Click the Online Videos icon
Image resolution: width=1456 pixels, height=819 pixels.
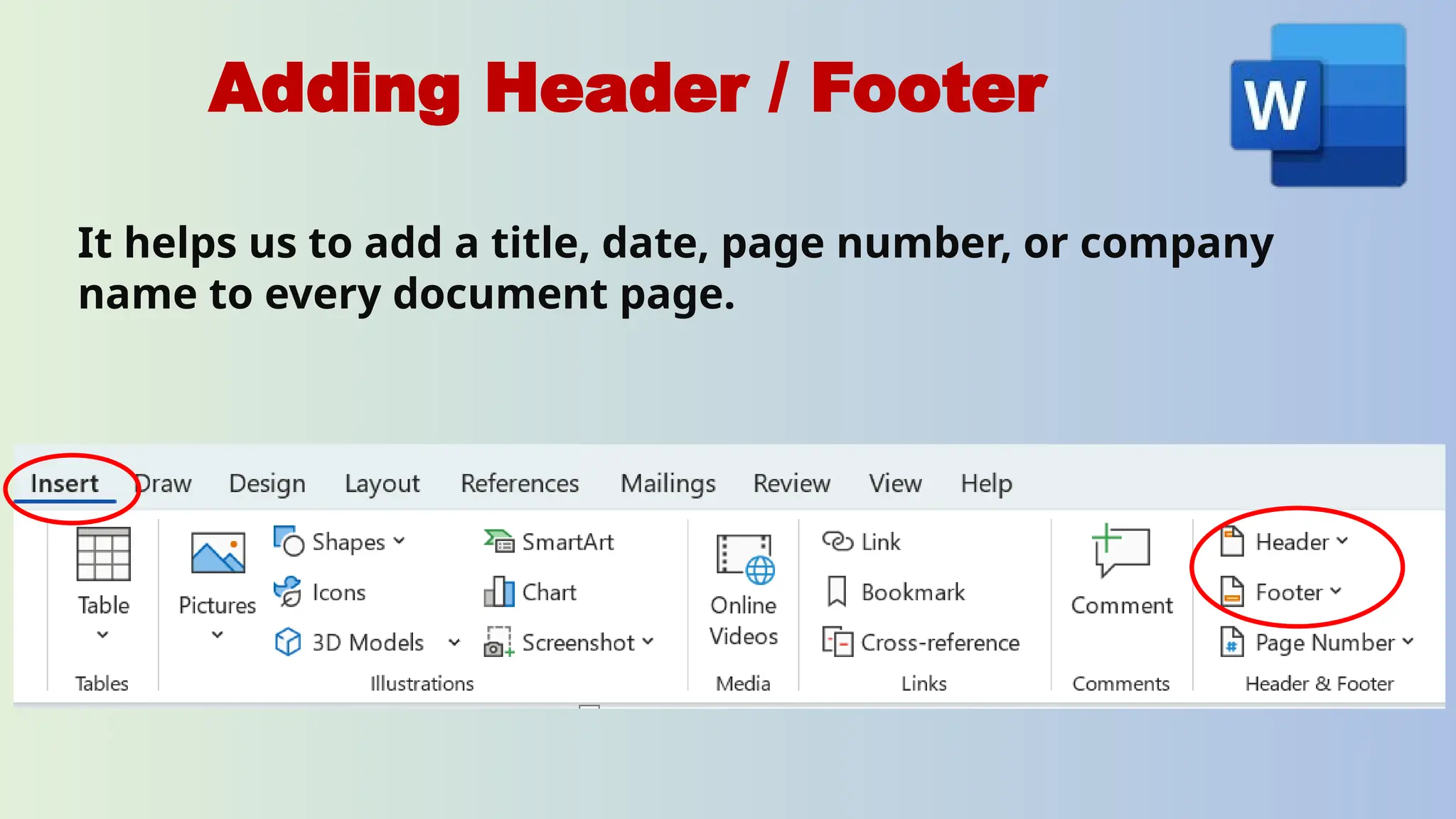point(745,559)
